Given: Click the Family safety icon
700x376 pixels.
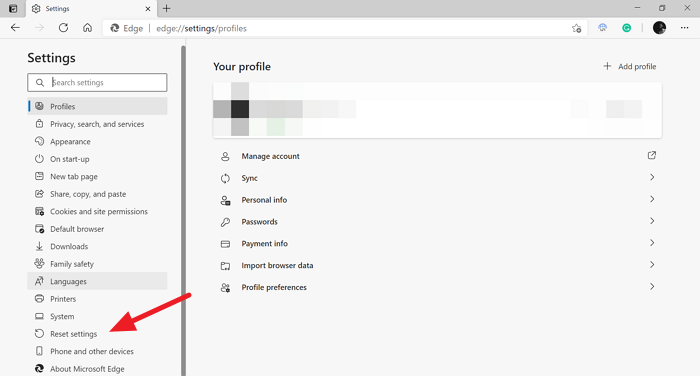Looking at the screenshot, I should click(x=39, y=263).
